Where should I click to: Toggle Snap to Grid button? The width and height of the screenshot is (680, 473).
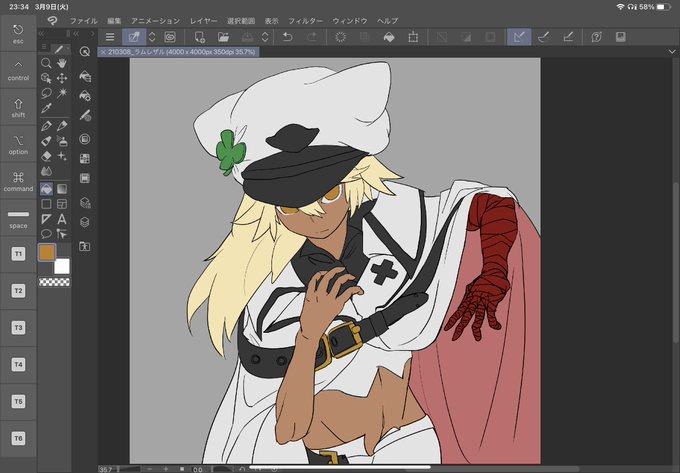tap(568, 37)
